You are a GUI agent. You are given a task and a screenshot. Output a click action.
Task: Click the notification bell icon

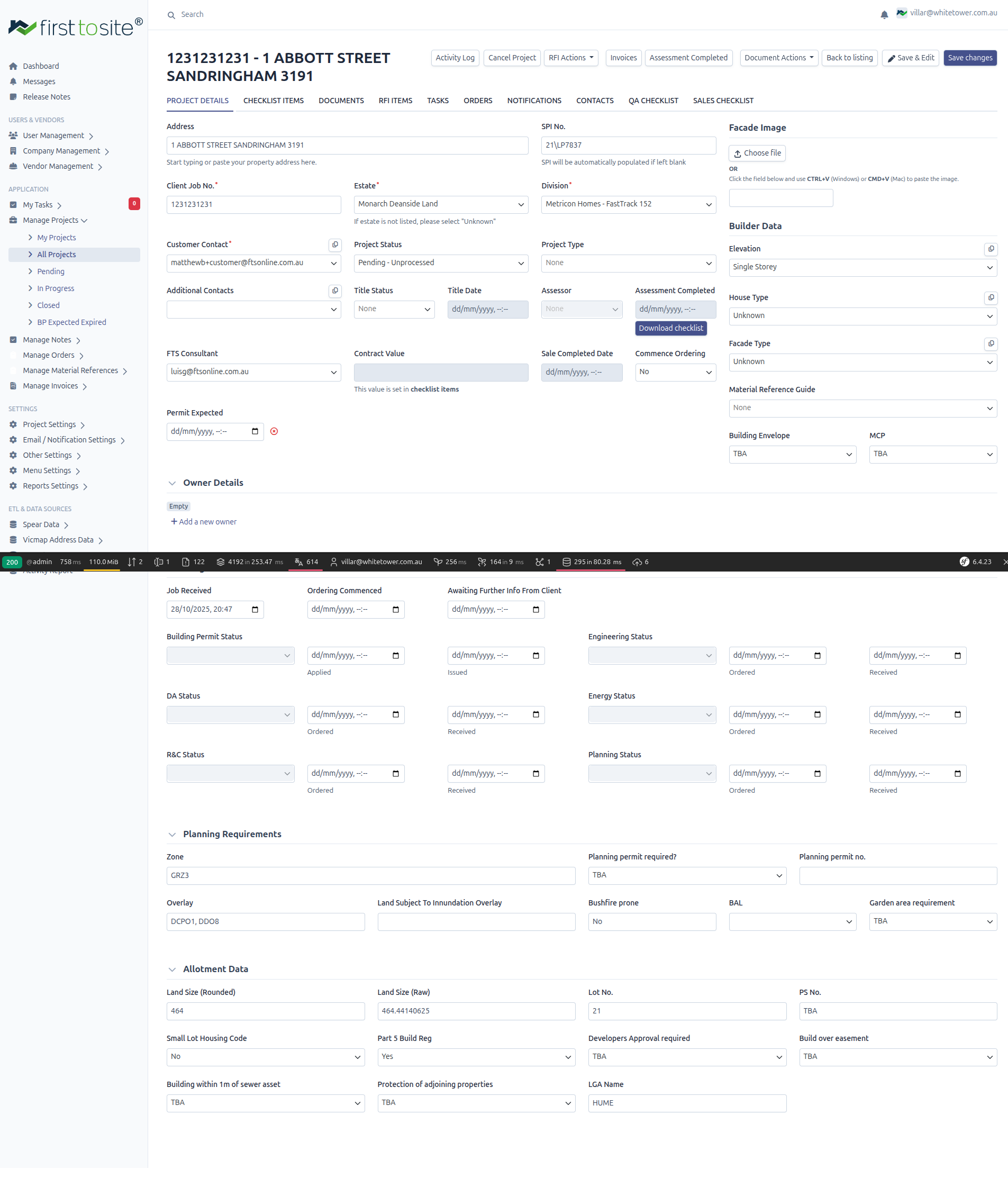click(x=884, y=15)
